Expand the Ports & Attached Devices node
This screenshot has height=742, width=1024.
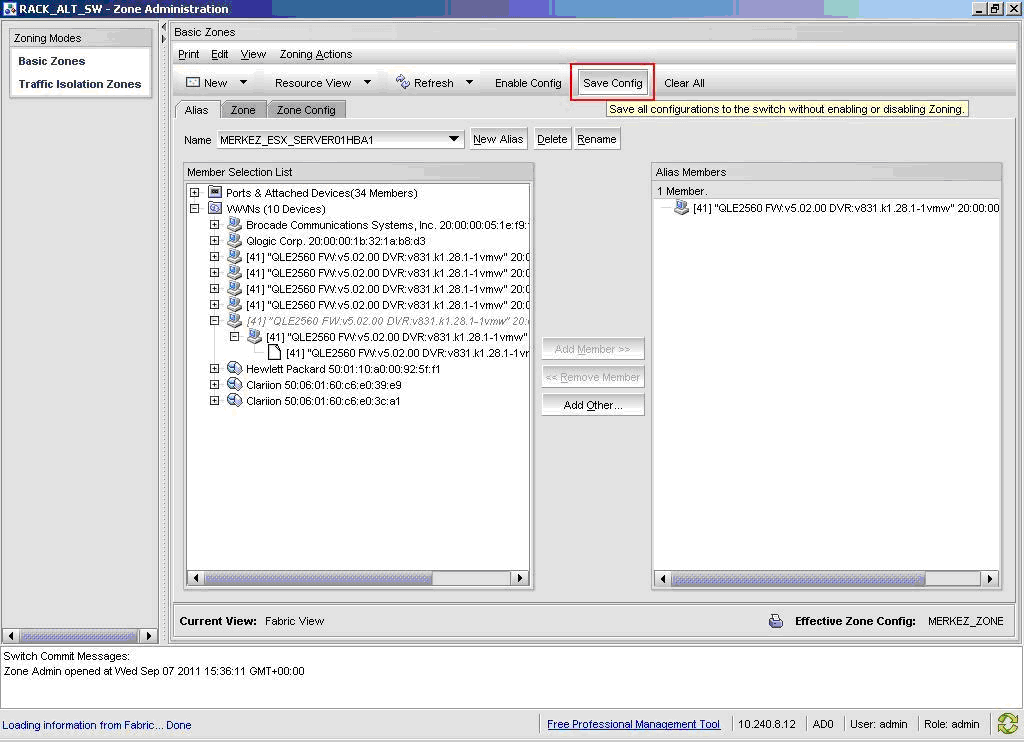[x=195, y=193]
